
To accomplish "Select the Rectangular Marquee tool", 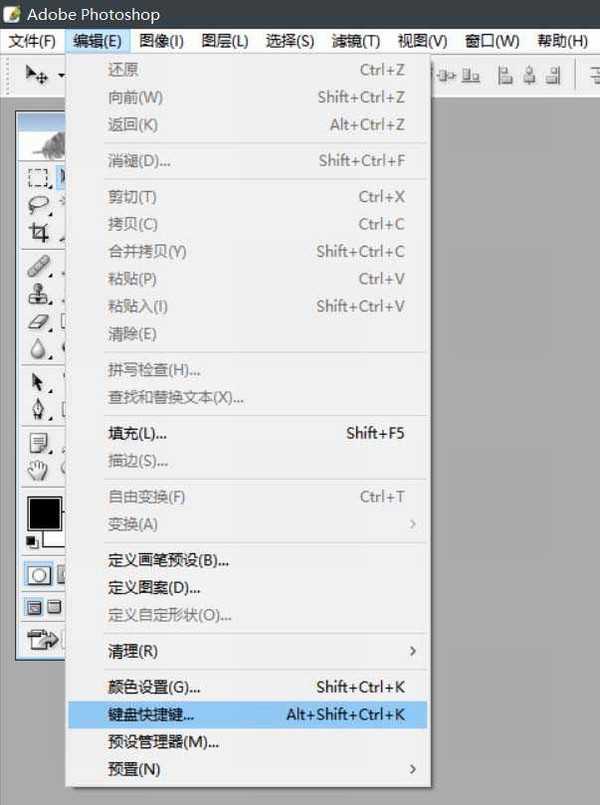I will [x=38, y=178].
